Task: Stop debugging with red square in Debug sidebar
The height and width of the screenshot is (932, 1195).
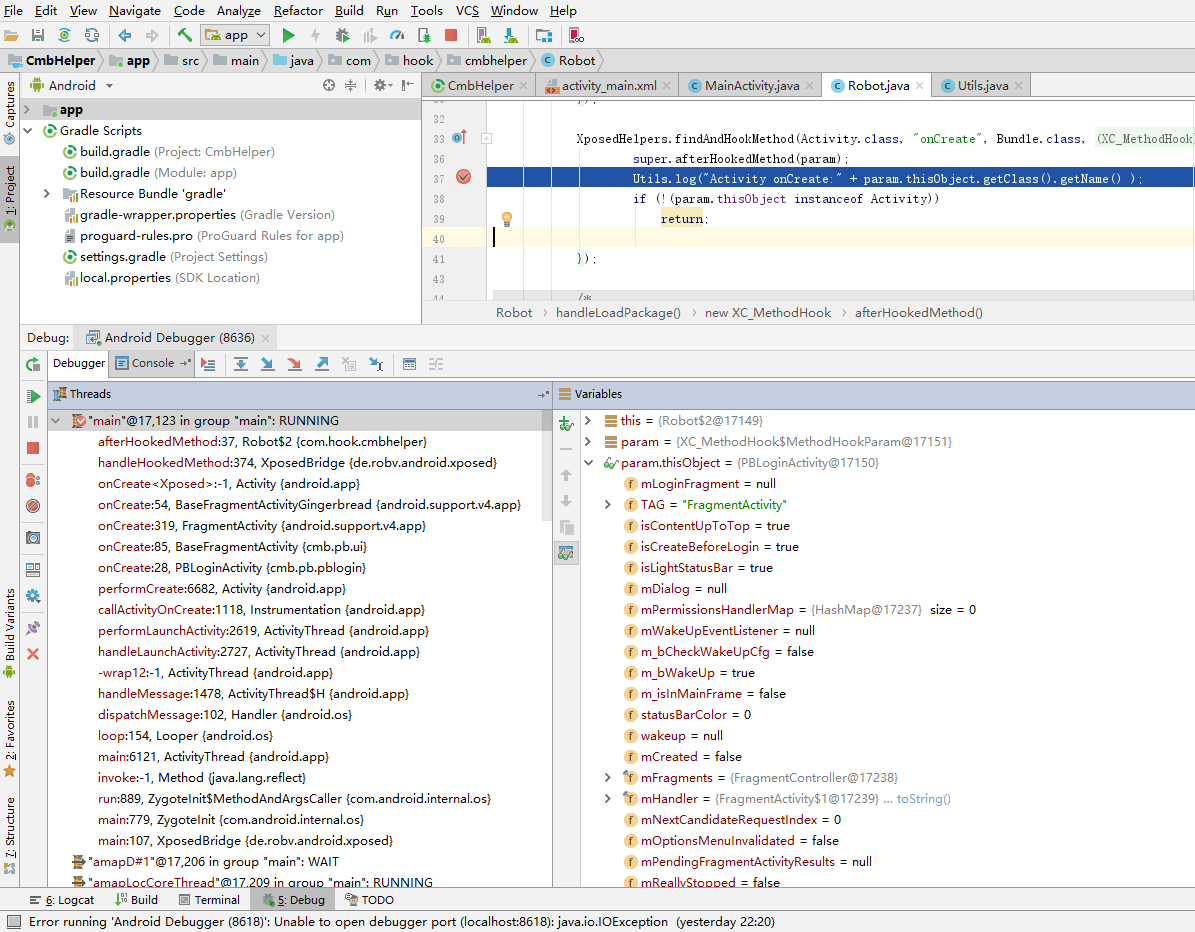Action: (33, 448)
